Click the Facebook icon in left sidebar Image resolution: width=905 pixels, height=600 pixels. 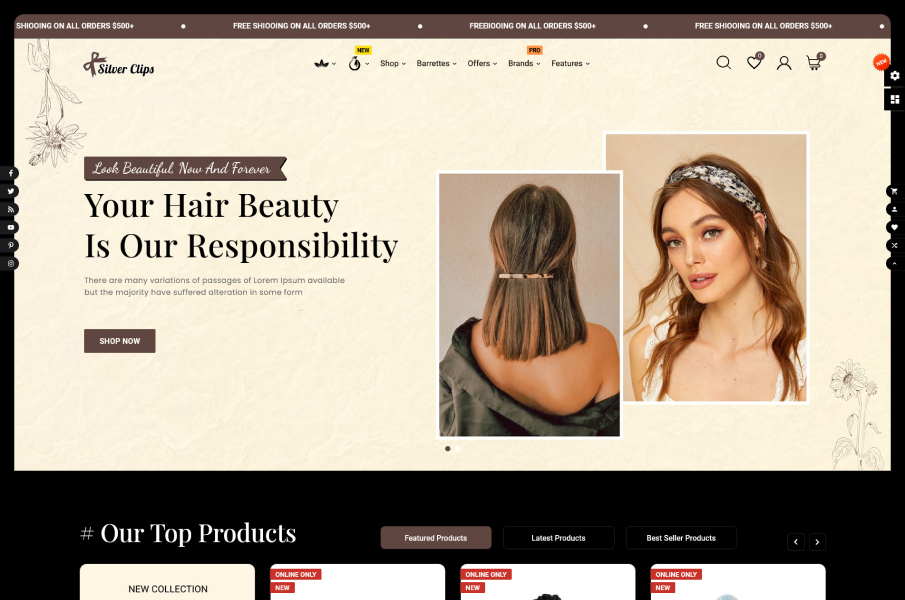click(x=12, y=173)
